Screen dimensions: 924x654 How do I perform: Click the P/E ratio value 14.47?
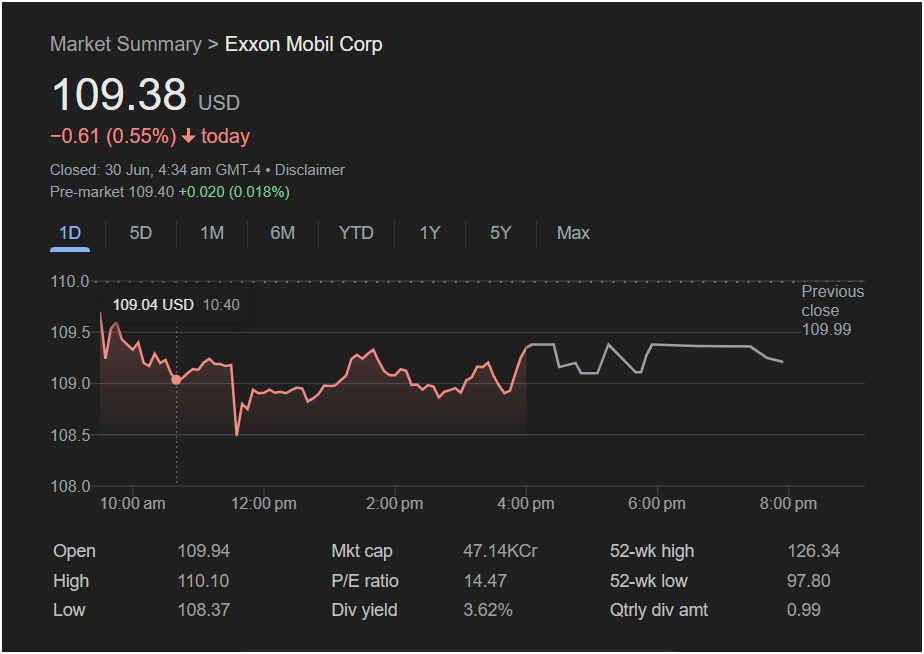point(485,580)
